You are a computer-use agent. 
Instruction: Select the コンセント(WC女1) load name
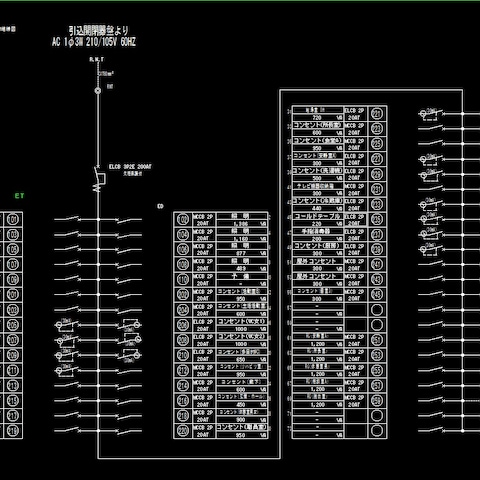242,321
